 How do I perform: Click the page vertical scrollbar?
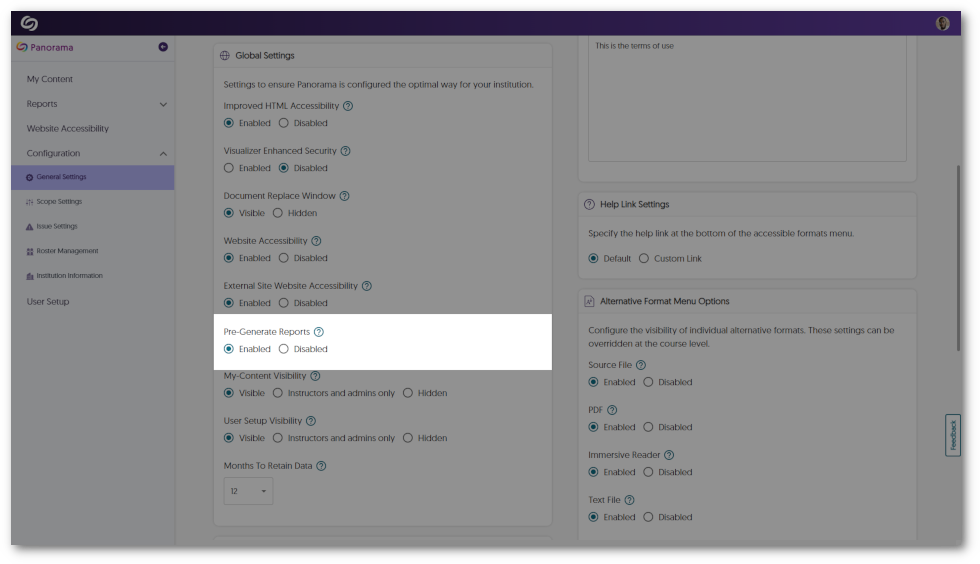(x=958, y=258)
